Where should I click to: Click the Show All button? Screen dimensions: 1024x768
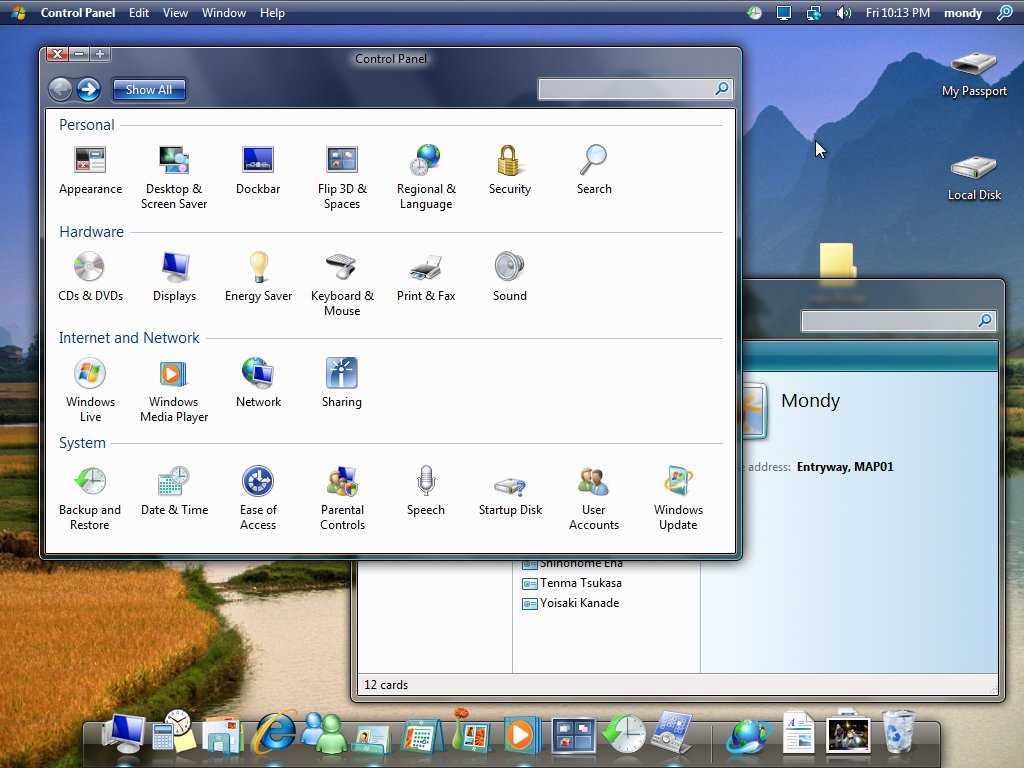click(148, 89)
